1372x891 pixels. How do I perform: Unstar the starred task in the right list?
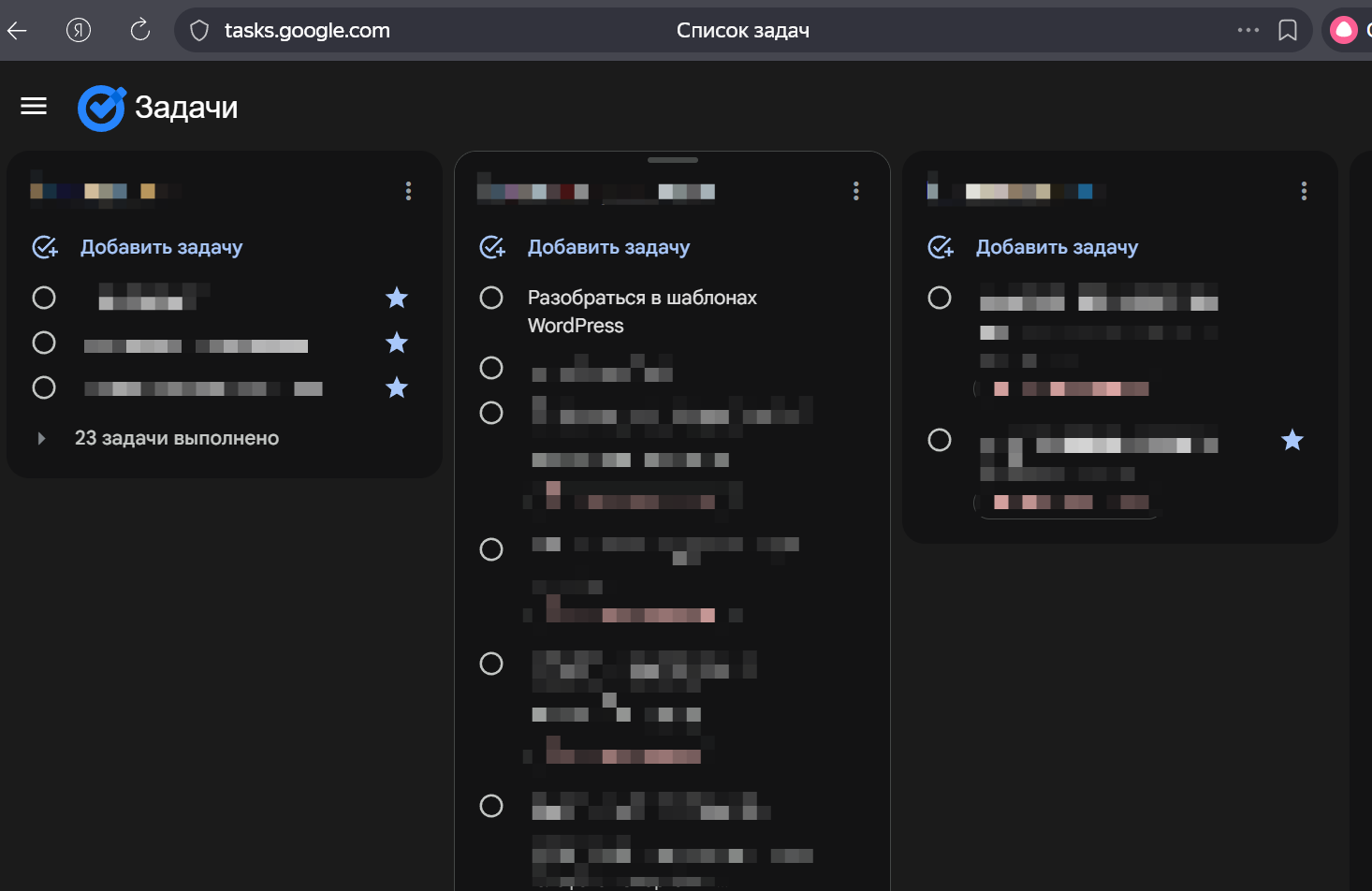click(1292, 440)
